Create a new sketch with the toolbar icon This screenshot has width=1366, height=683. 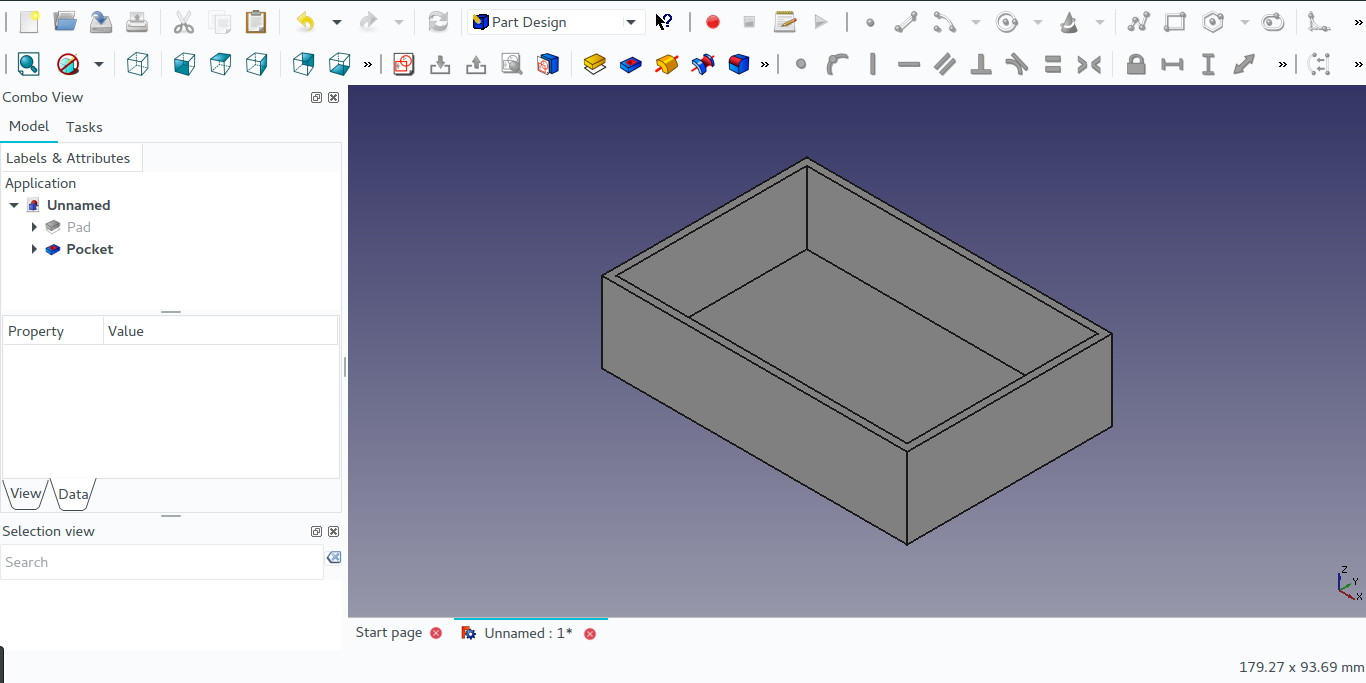[x=403, y=65]
